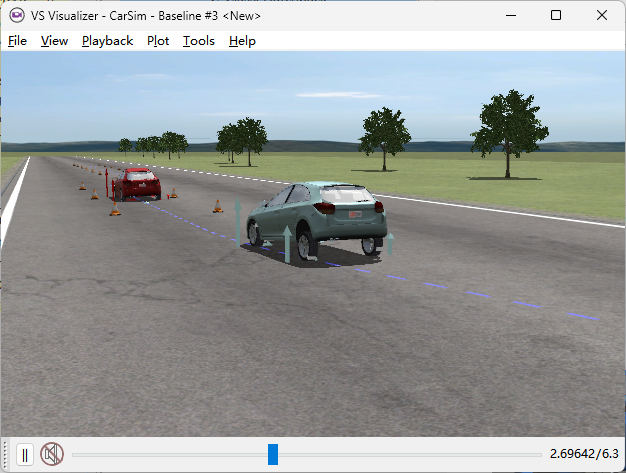Toggle the muted sound icon
This screenshot has height=473, width=626.
tap(52, 455)
